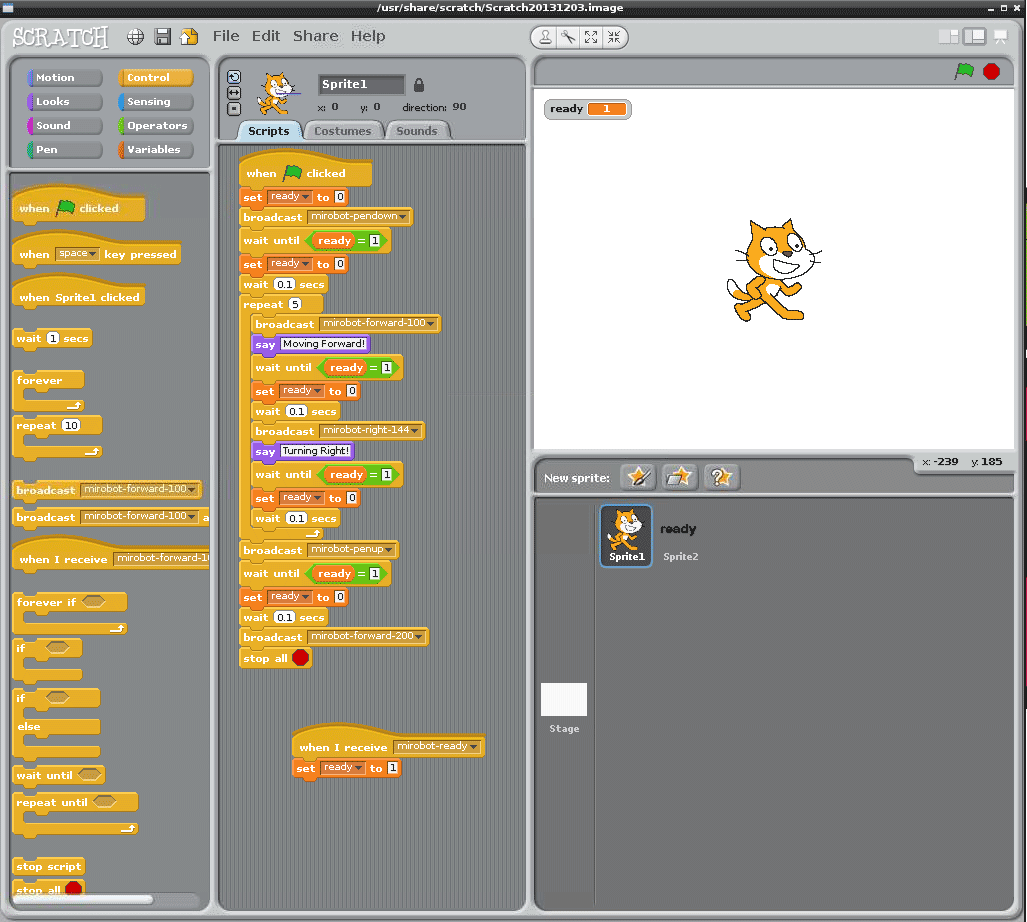This screenshot has height=922, width=1027.
Task: Open the Edit menu
Action: pyautogui.click(x=266, y=36)
